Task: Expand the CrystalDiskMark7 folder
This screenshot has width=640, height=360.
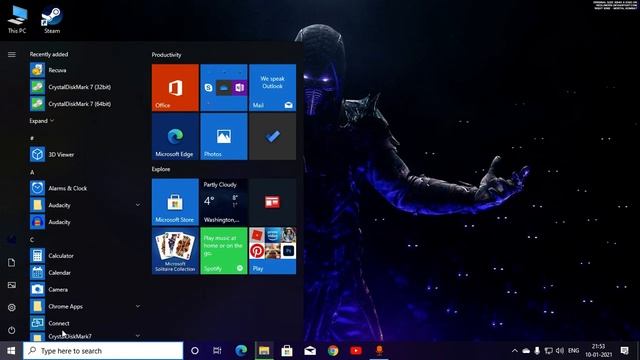Action: (x=138, y=336)
